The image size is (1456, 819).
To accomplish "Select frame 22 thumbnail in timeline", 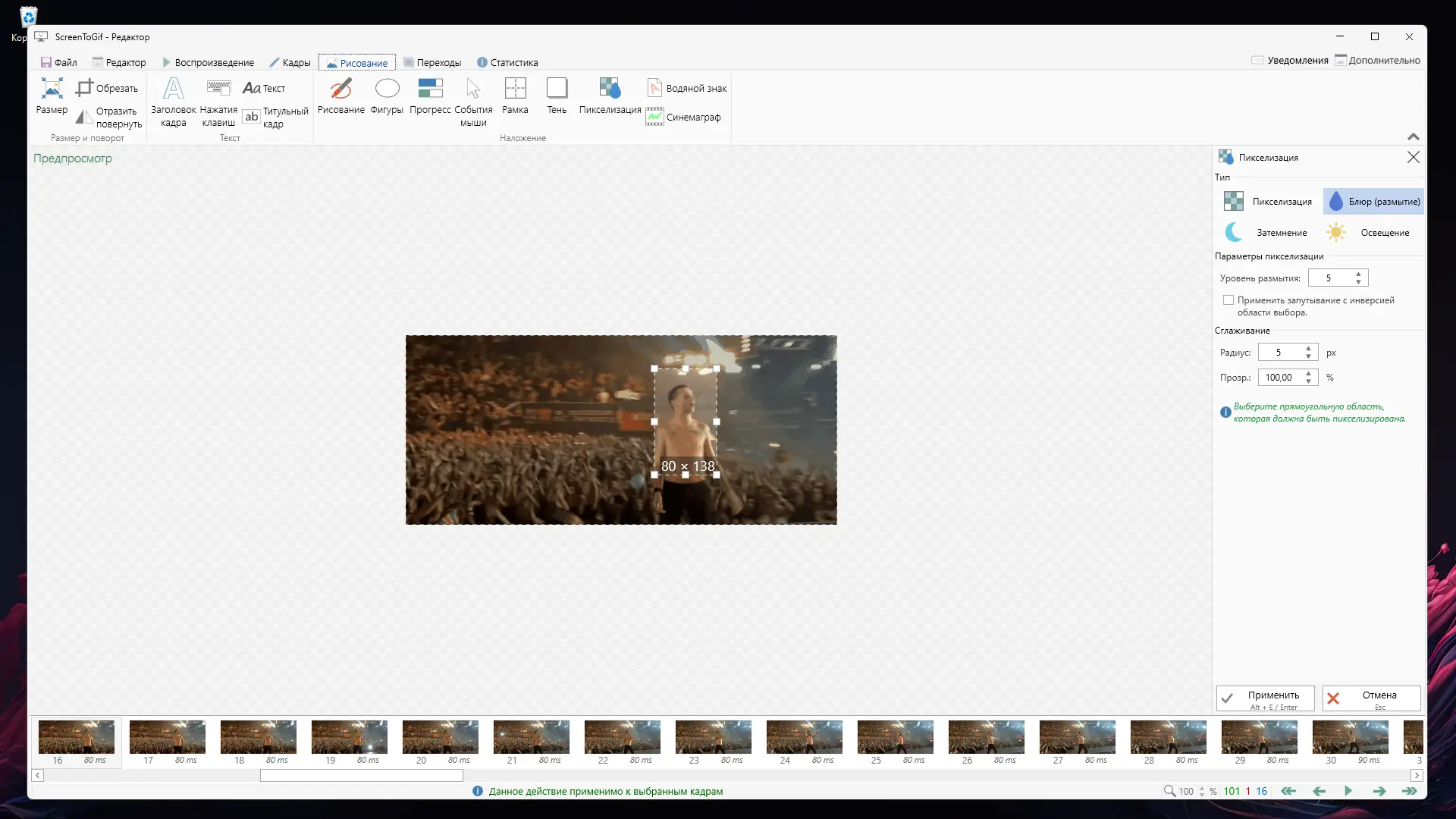I will pos(622,737).
